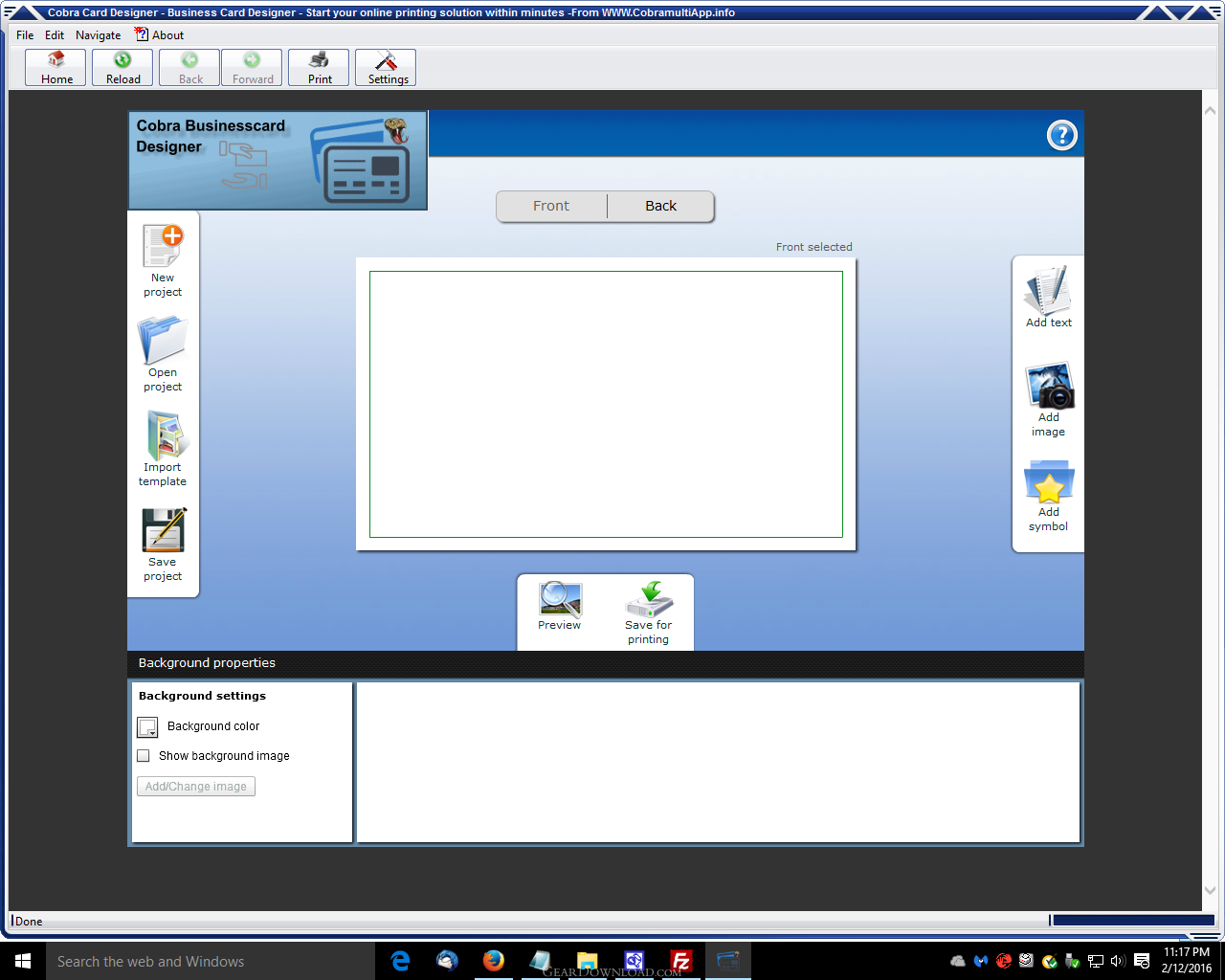
Task: Preview the business card
Action: tap(560, 607)
